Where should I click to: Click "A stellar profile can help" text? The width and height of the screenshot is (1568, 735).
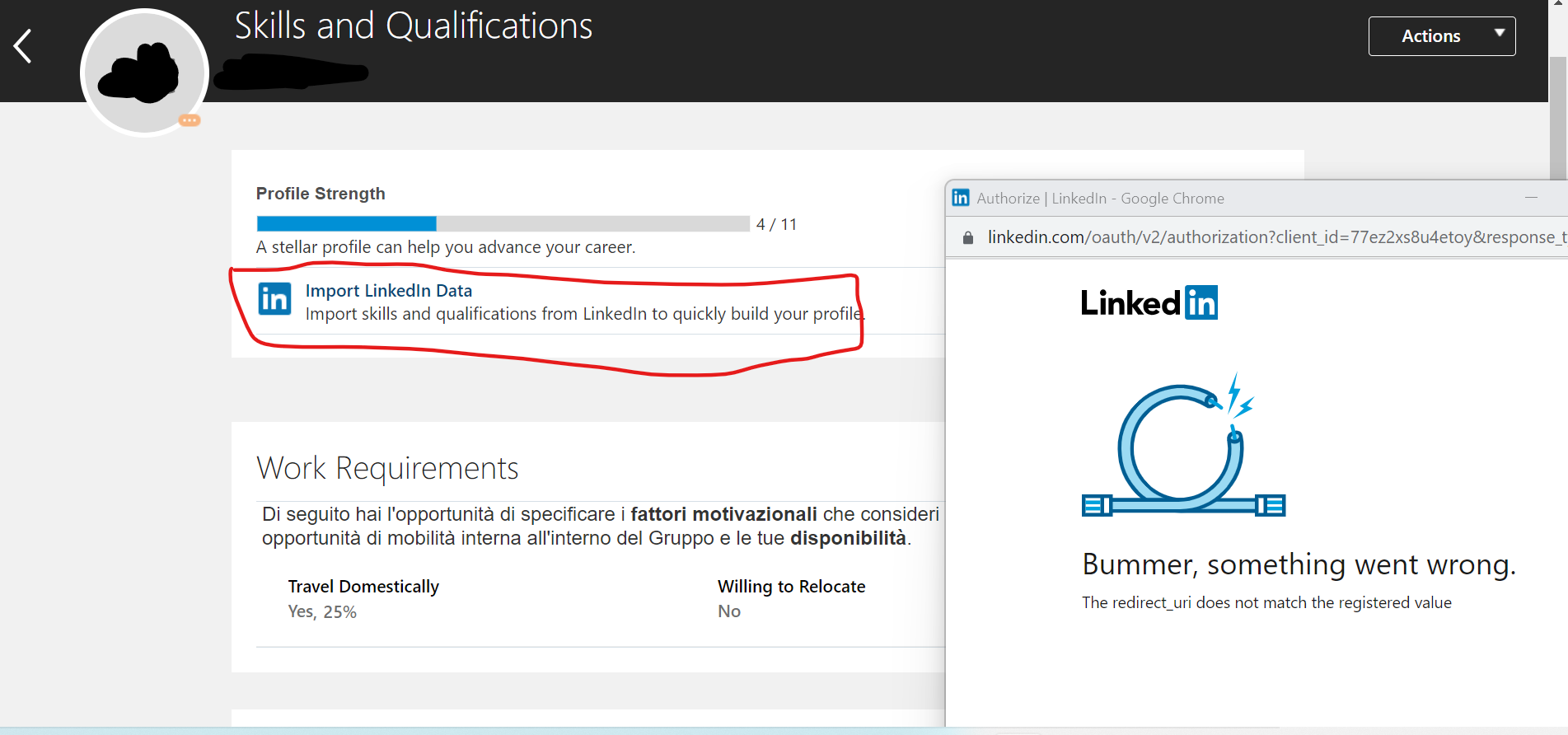pyautogui.click(x=446, y=247)
